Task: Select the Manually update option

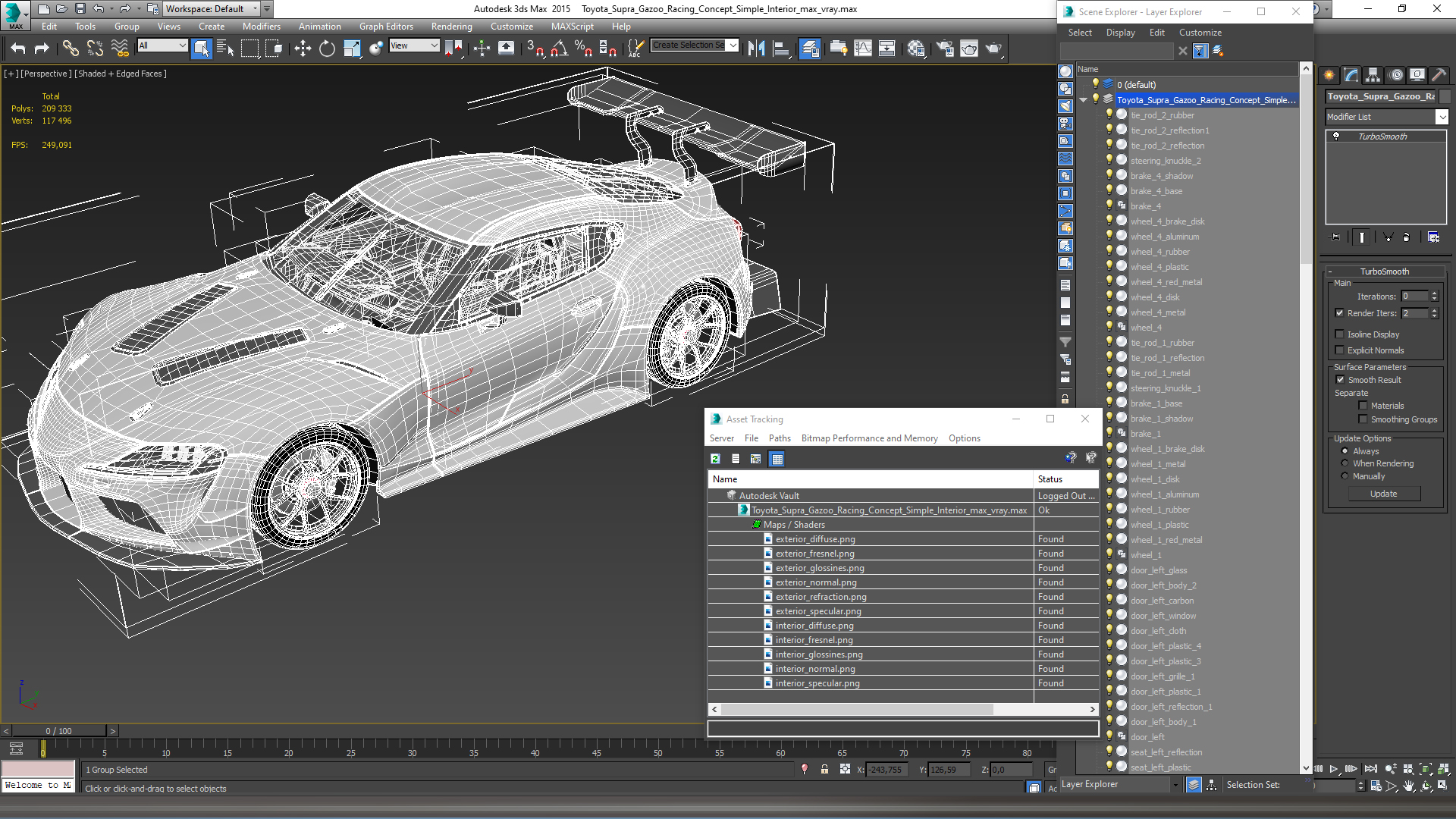Action: [1345, 476]
